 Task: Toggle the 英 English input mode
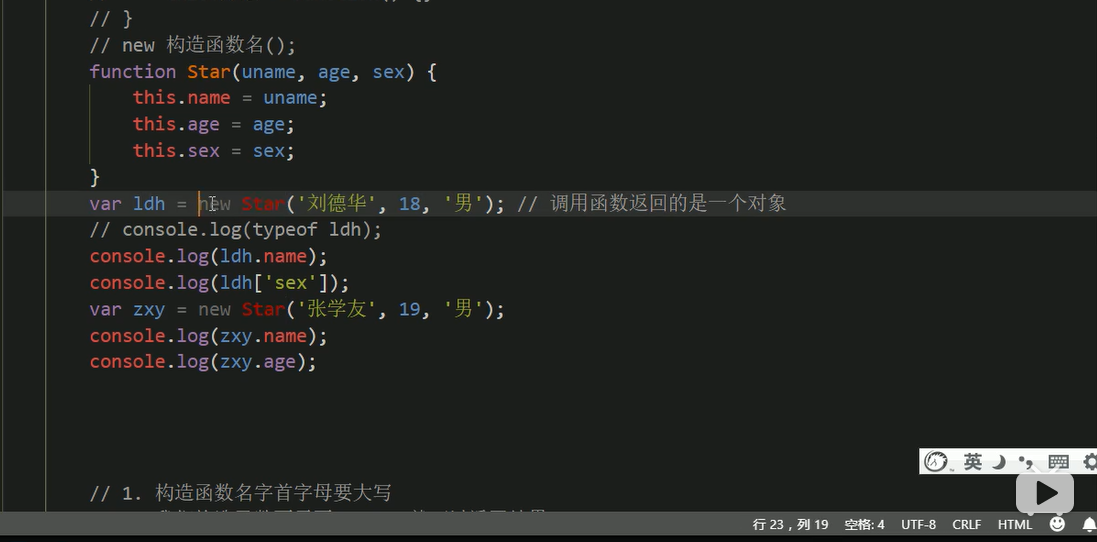tap(972, 462)
